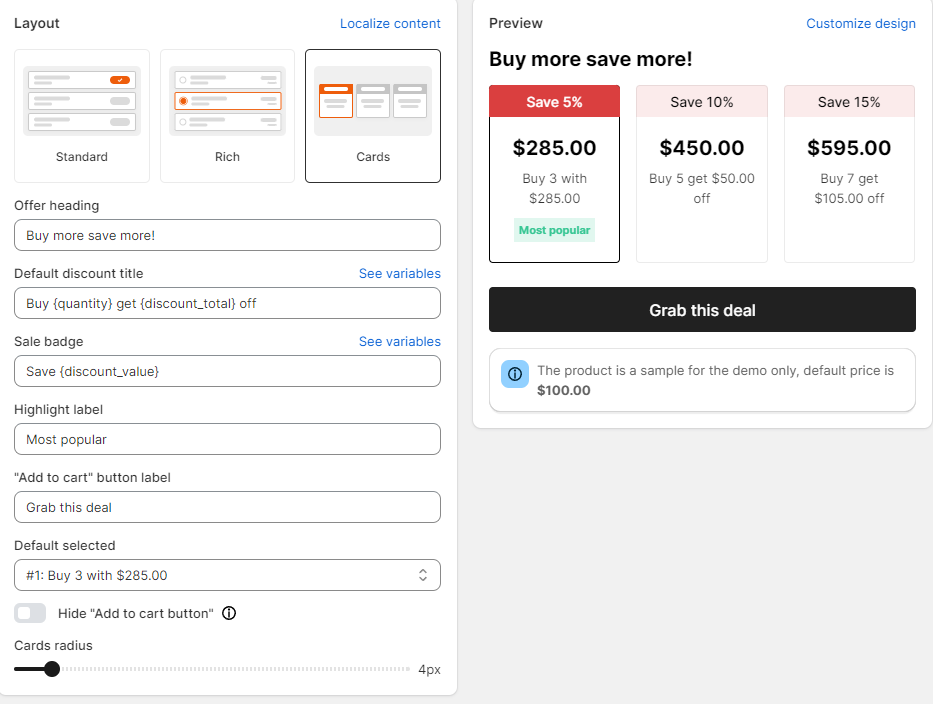The image size is (933, 704).
Task: Show variables for Sale badge
Action: tap(400, 341)
